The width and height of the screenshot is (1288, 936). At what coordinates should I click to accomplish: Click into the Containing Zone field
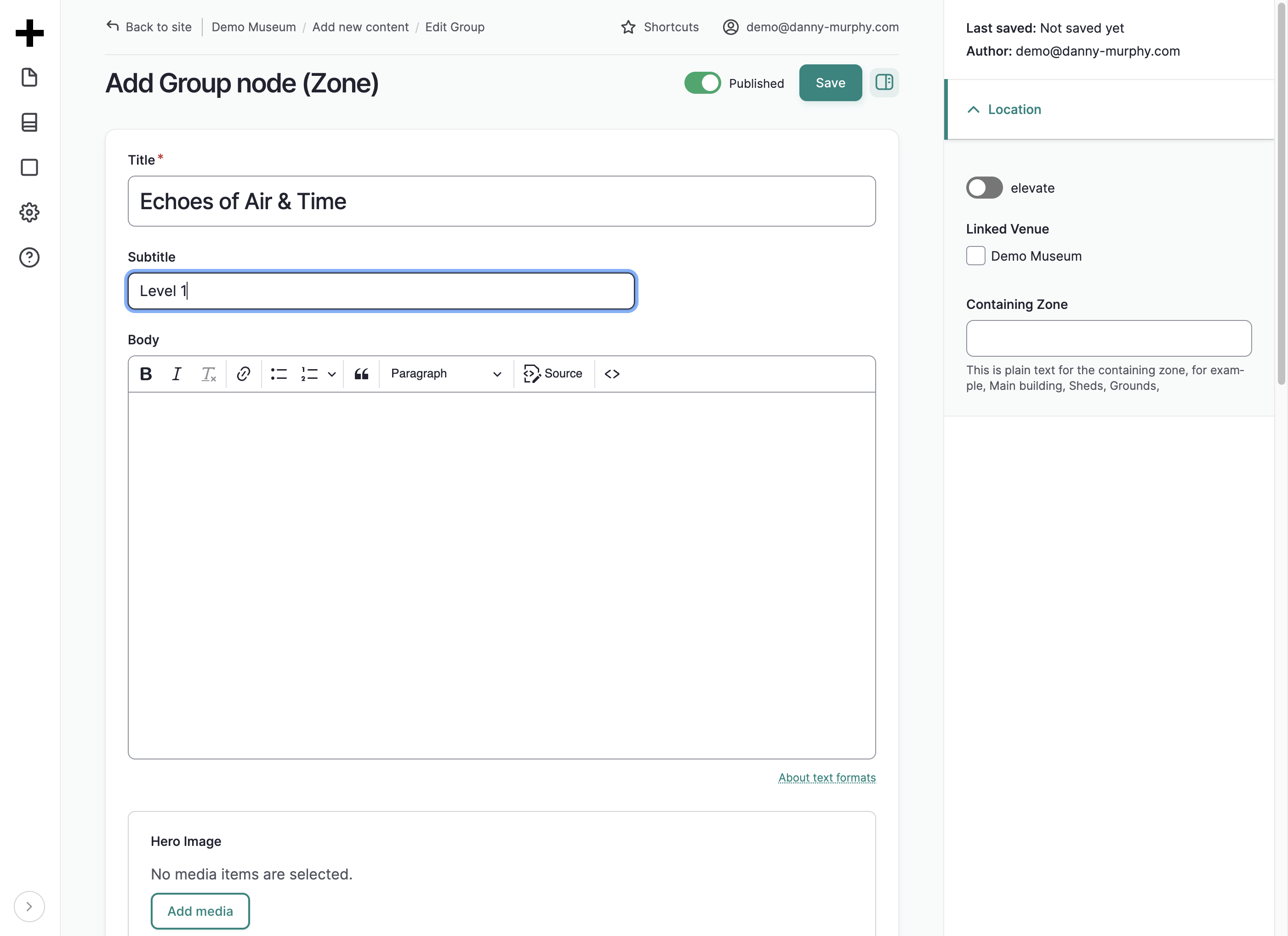point(1109,338)
